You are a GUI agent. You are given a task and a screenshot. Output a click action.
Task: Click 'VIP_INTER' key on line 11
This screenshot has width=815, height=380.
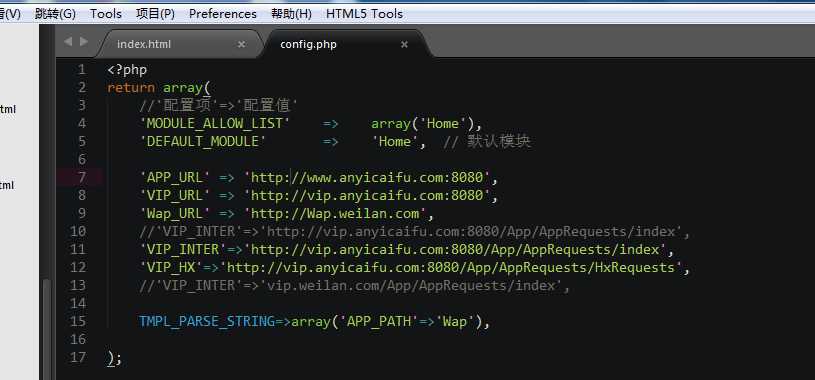point(182,250)
